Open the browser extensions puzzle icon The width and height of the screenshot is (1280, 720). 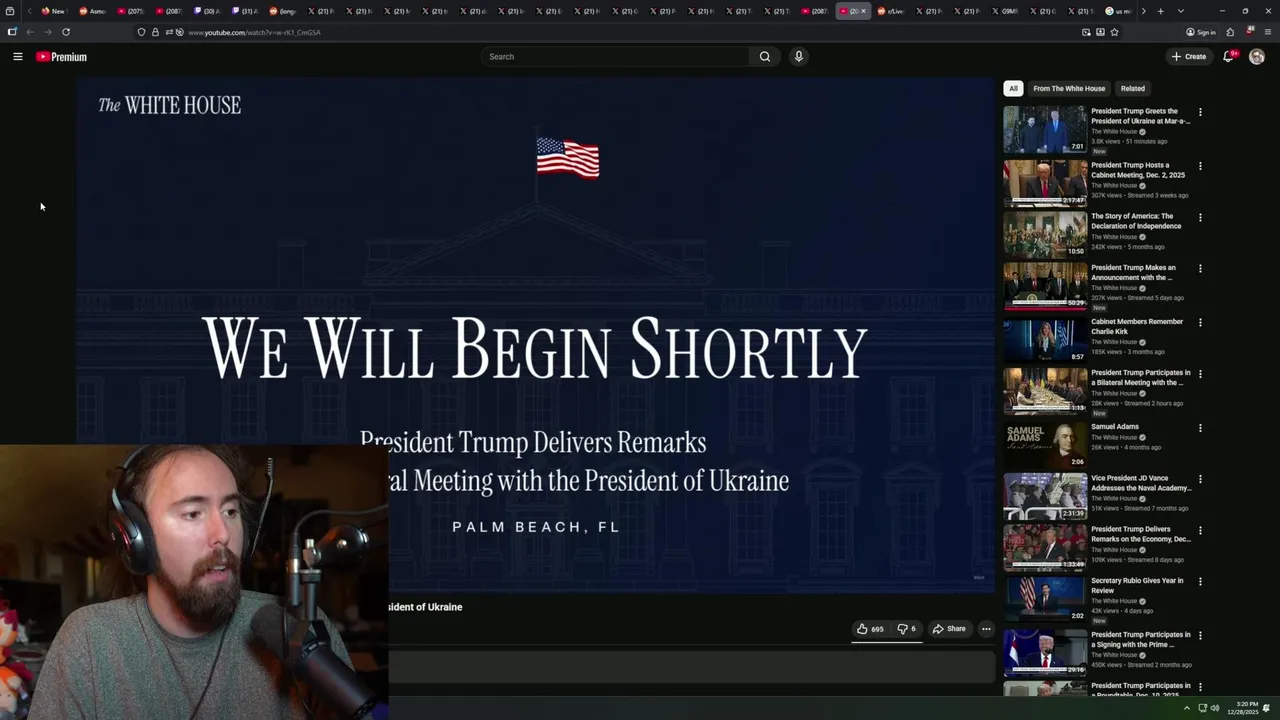point(1231,32)
